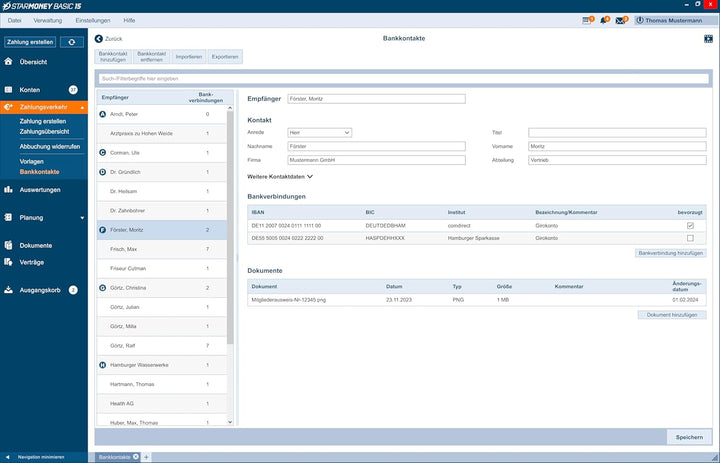720x463 pixels.
Task: Close the Bankkontakte bottom tab
Action: (136, 457)
